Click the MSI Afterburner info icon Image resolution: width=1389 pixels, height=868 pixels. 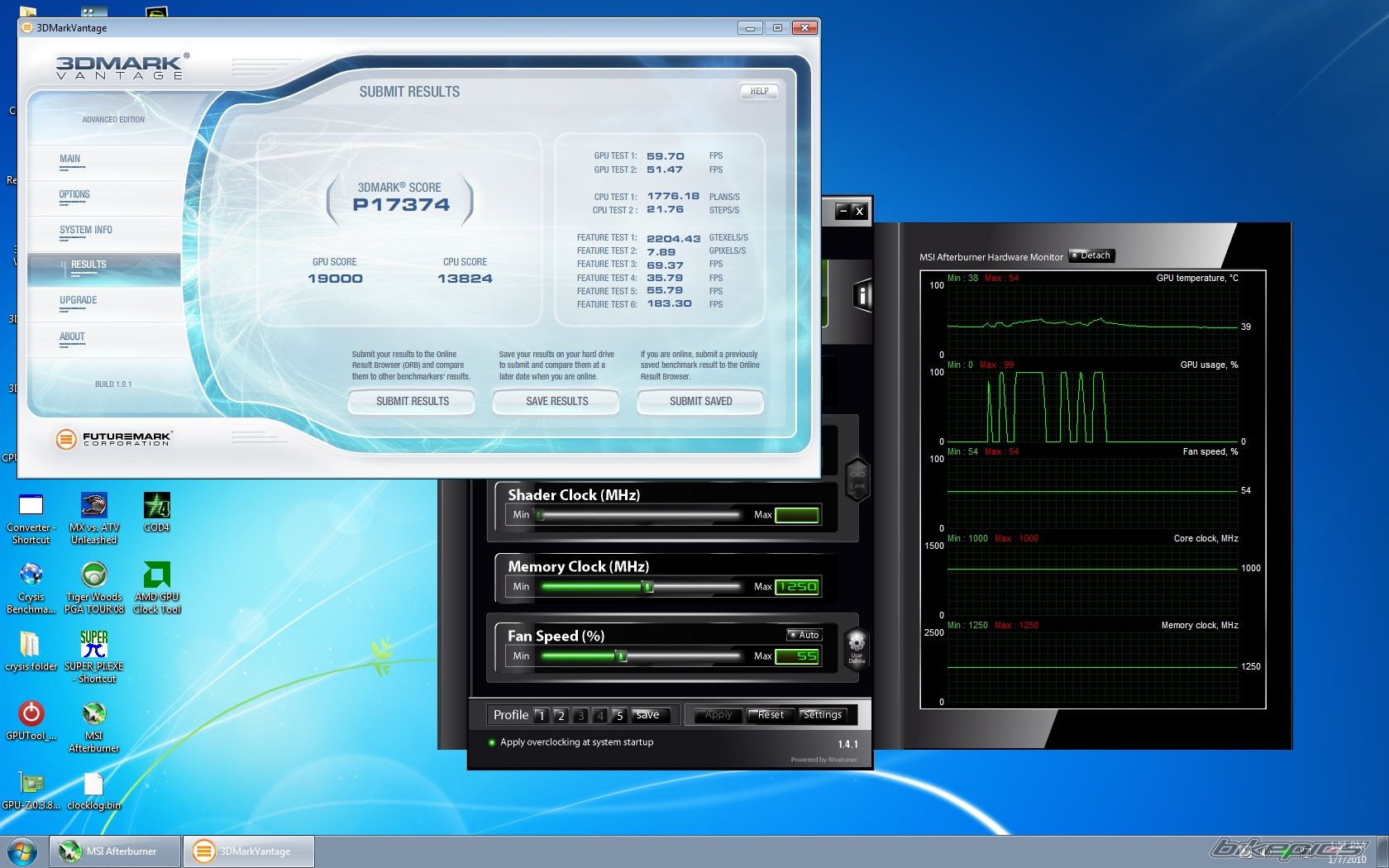point(862,295)
